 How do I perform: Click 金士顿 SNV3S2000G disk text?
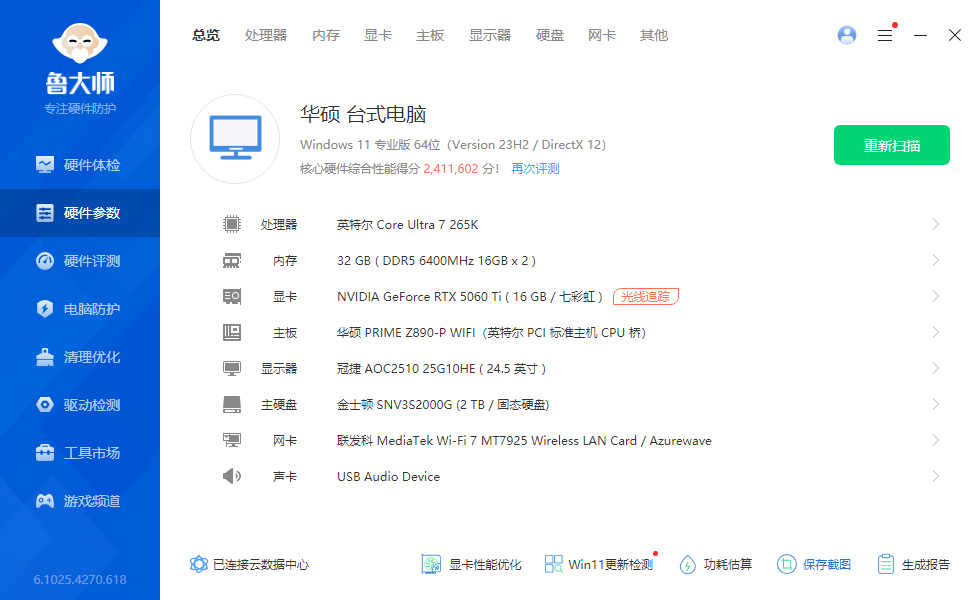pos(442,404)
